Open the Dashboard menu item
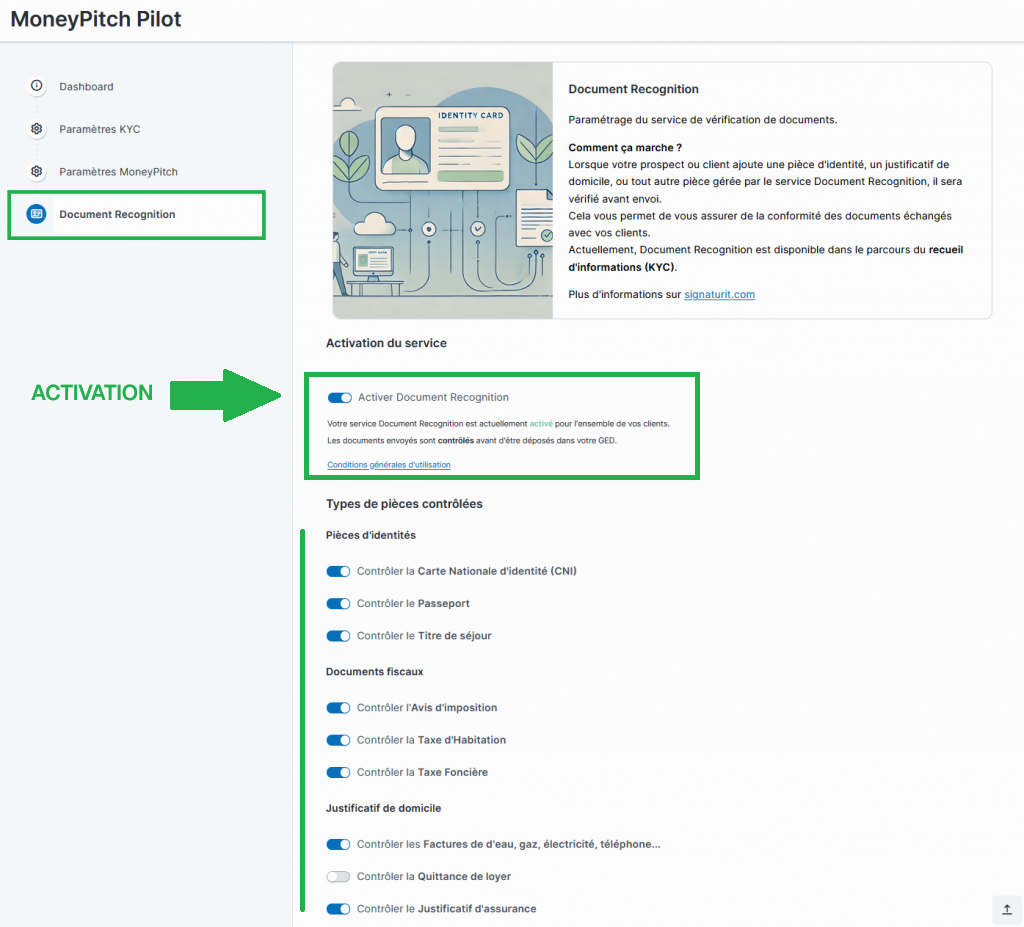Viewport: 1024px width, 927px height. pos(86,87)
